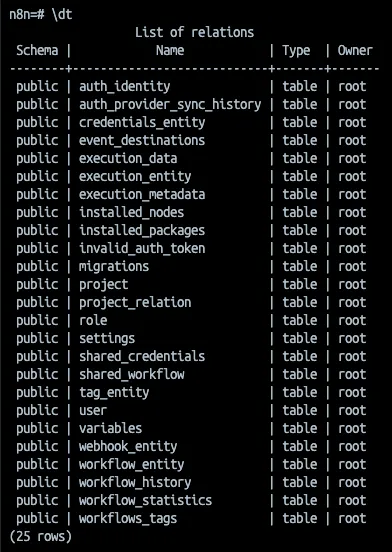The width and height of the screenshot is (392, 552).
Task: Select invalid_auth_token entry
Action: (x=142, y=249)
